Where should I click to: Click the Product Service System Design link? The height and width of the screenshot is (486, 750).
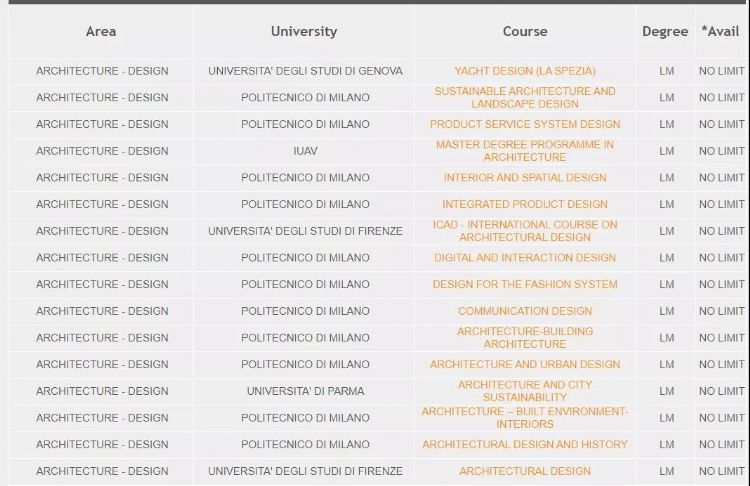coord(525,124)
